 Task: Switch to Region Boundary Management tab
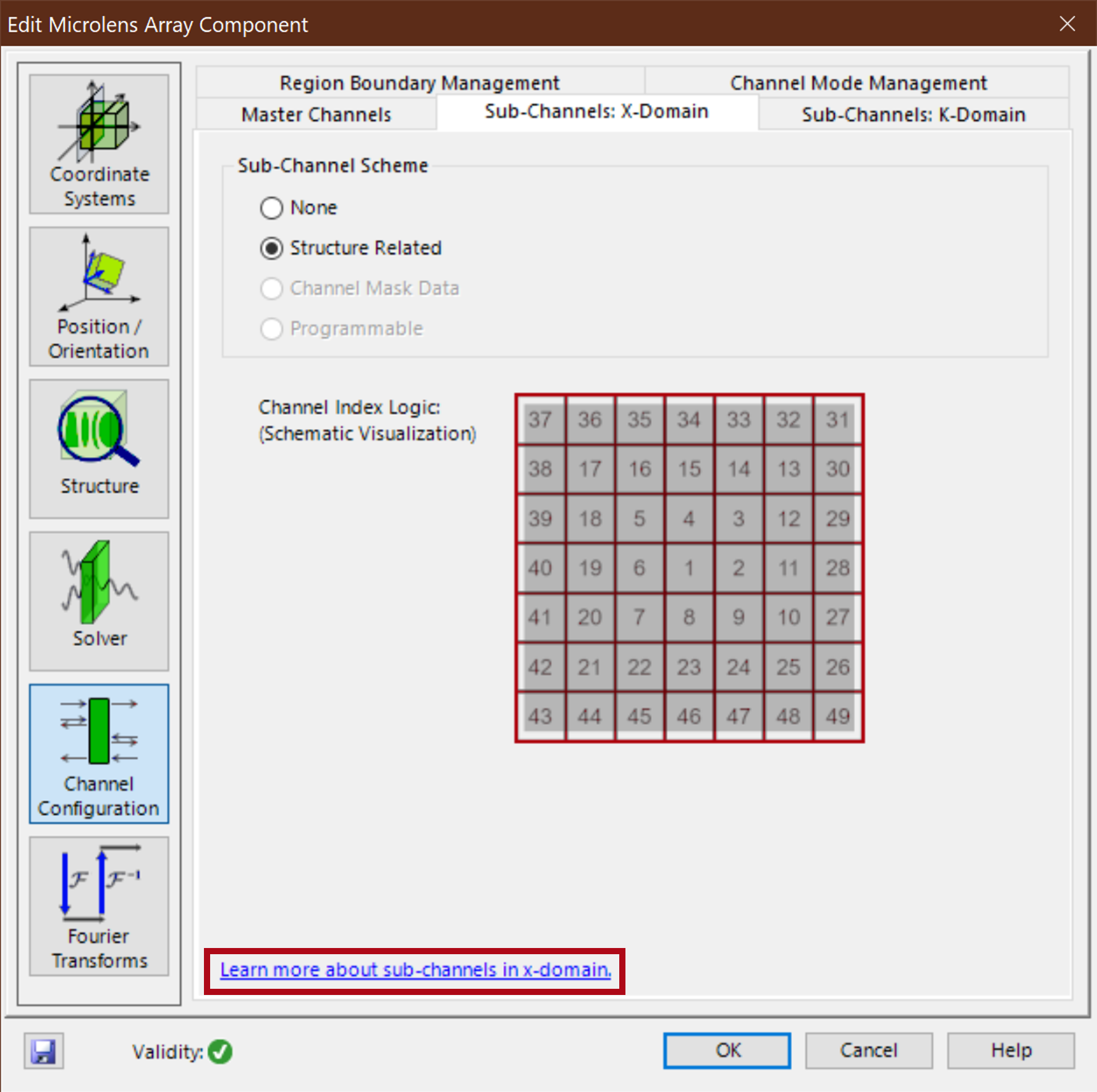(x=420, y=82)
